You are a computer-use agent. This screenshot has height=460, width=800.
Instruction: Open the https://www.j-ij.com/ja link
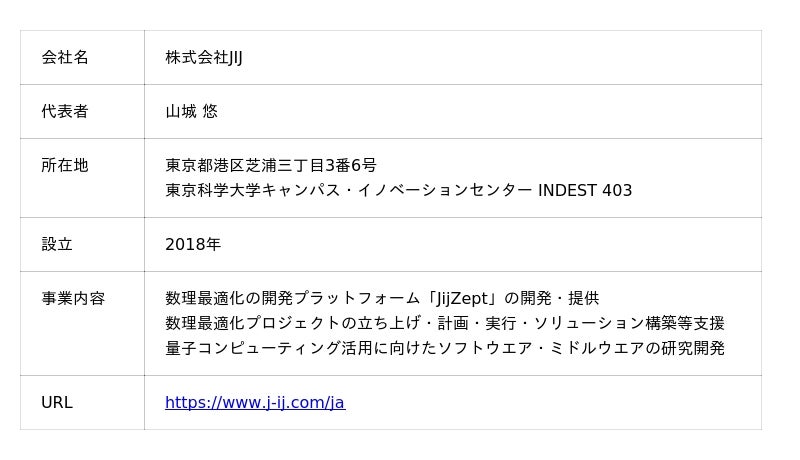click(255, 403)
